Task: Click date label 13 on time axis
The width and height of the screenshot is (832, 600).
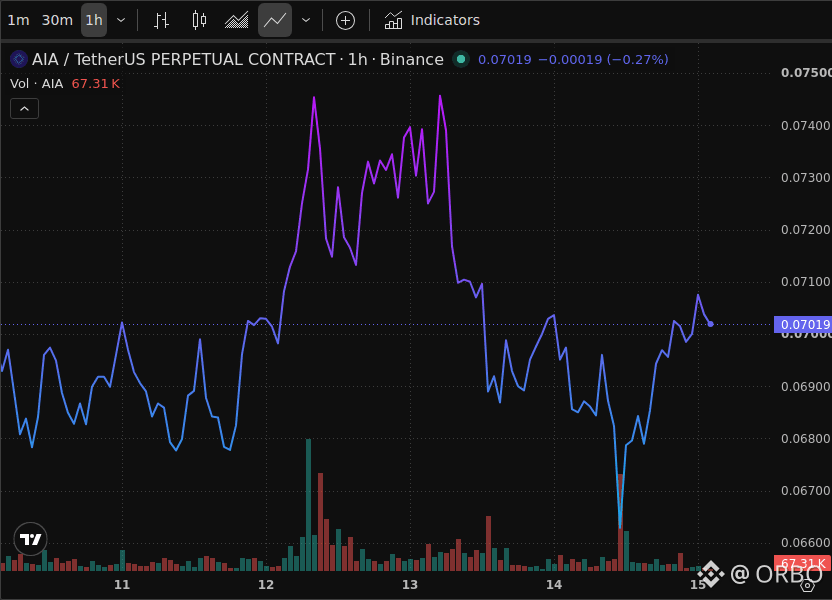Action: click(410, 585)
